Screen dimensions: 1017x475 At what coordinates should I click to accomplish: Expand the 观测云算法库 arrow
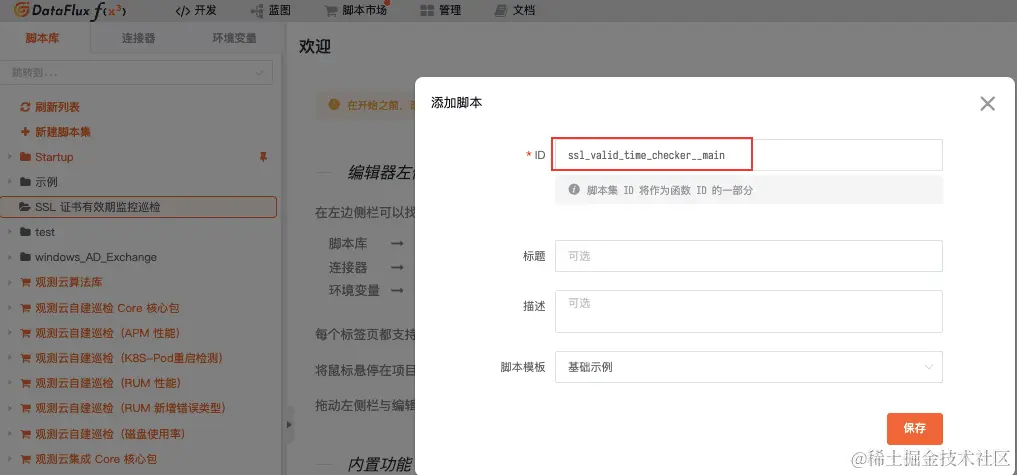(x=10, y=283)
